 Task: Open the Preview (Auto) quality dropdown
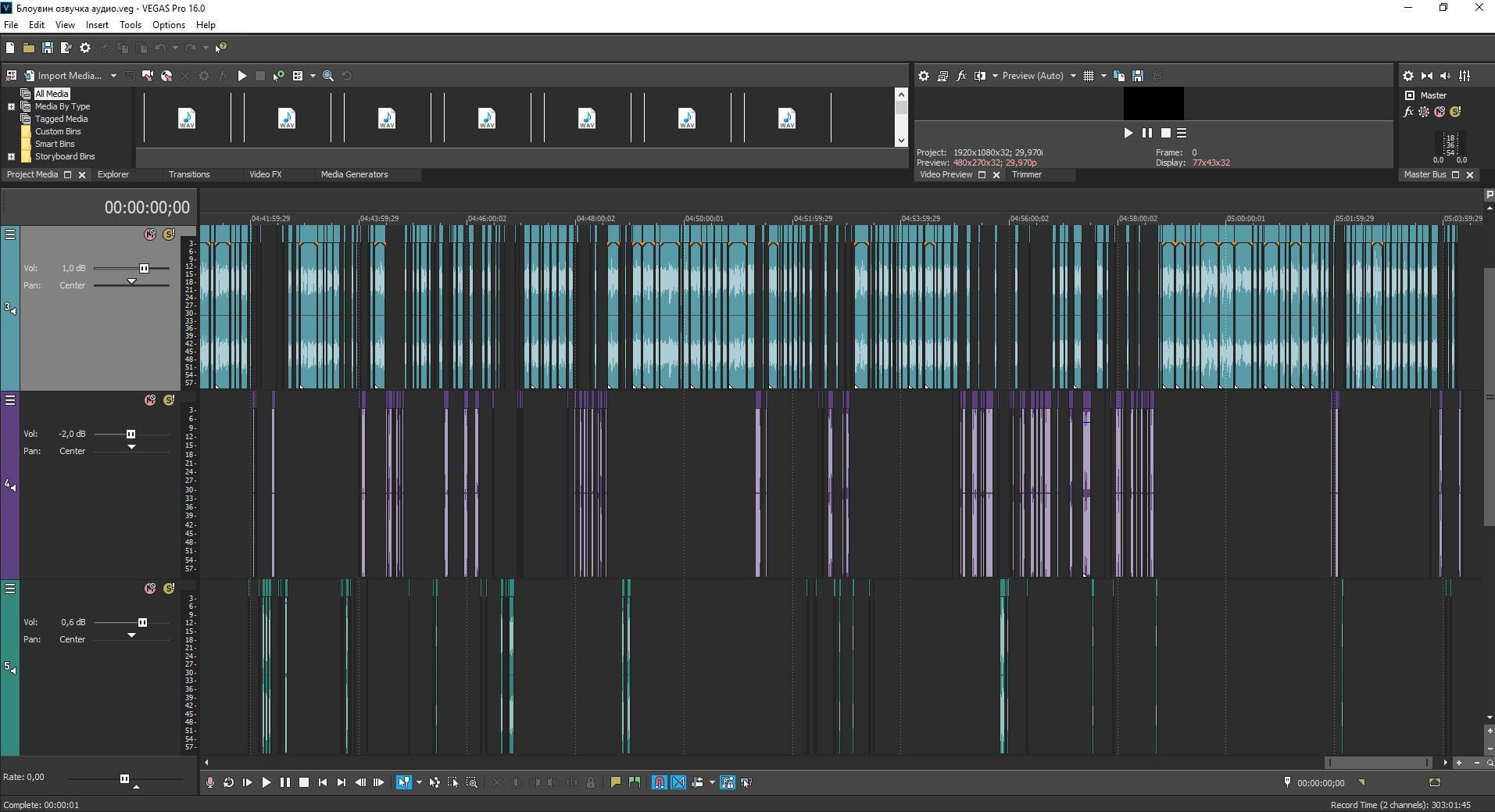[x=1073, y=76]
